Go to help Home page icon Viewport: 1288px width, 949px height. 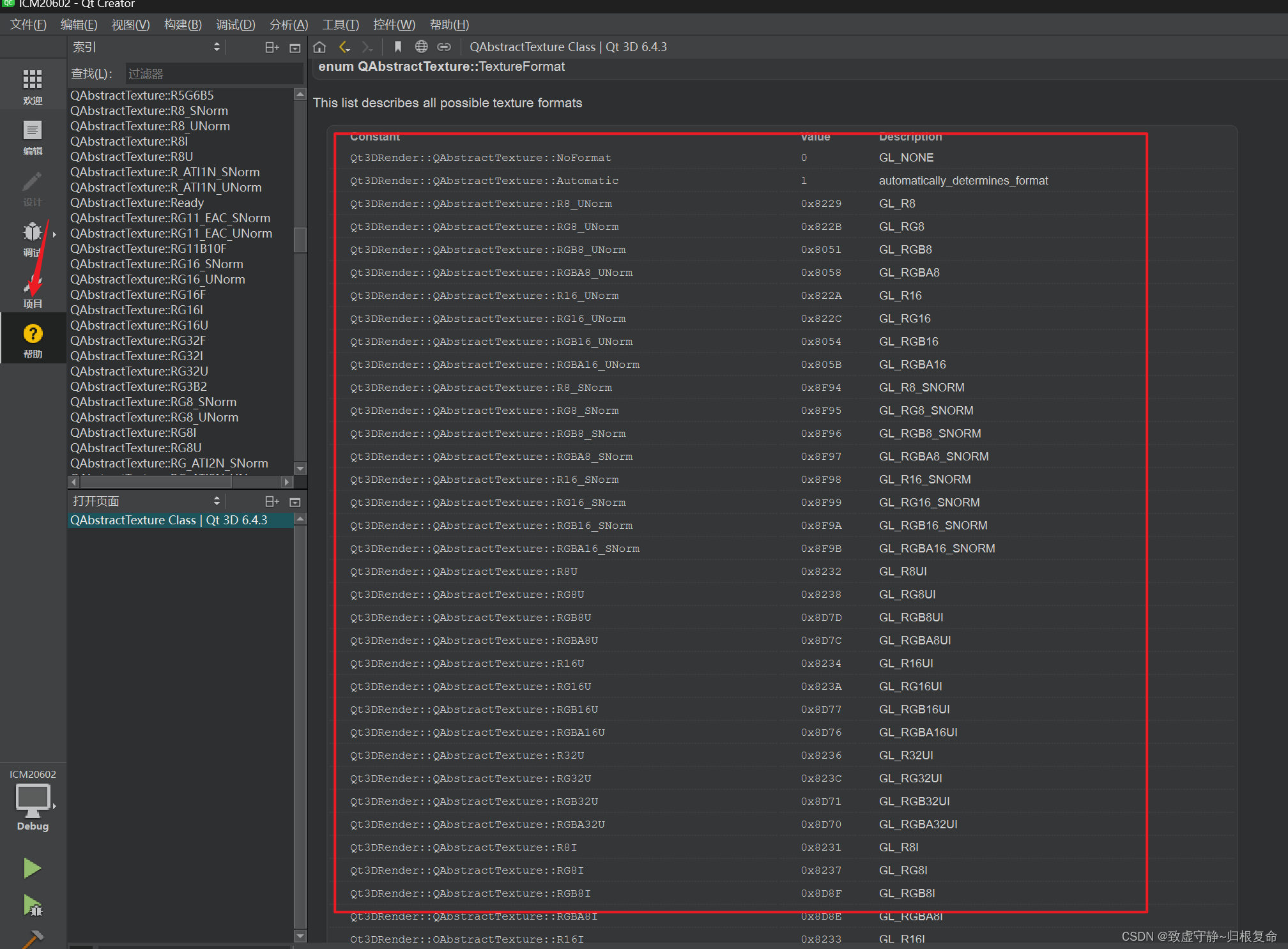pyautogui.click(x=319, y=47)
